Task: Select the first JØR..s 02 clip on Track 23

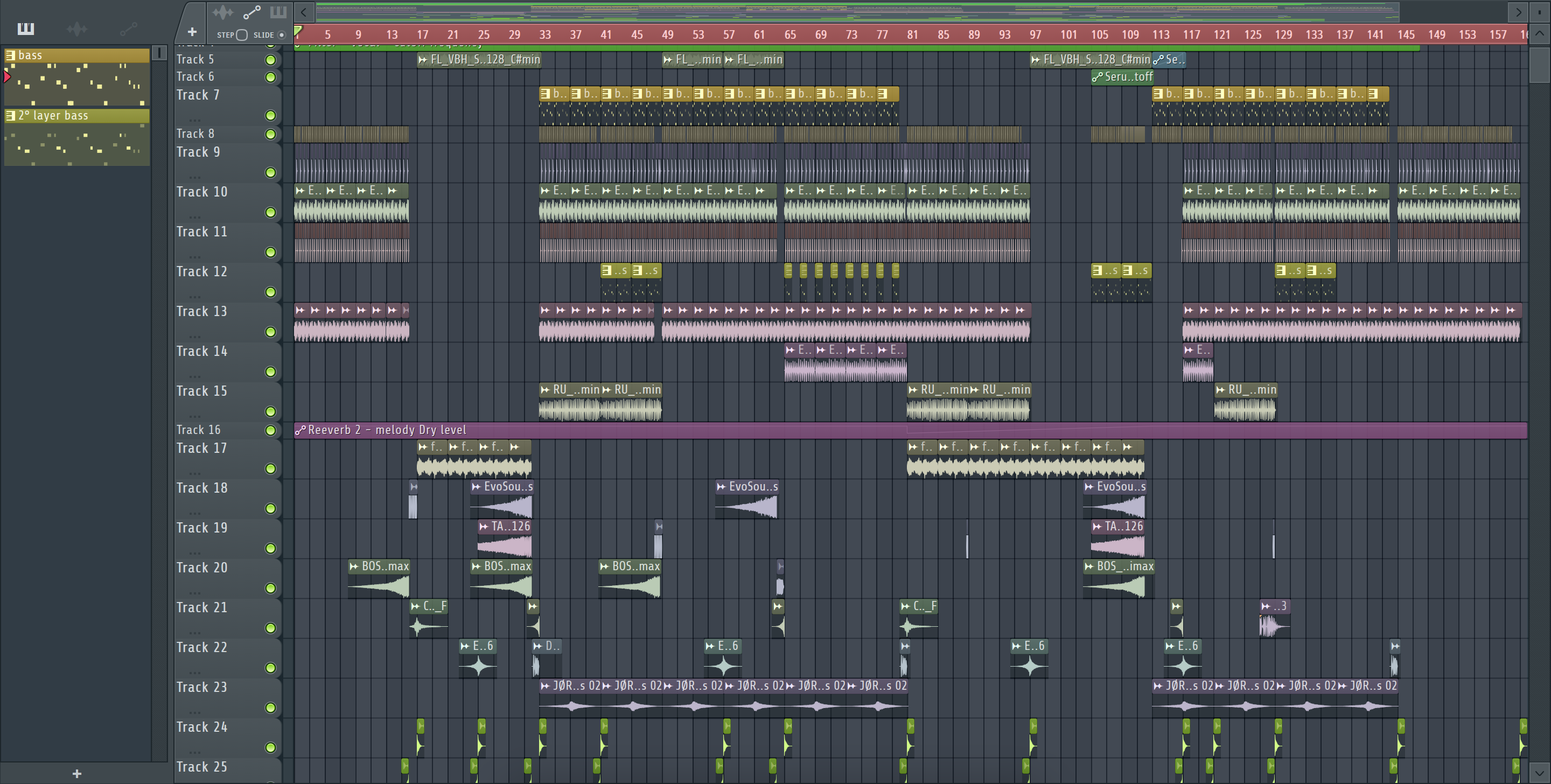Action: [x=570, y=698]
